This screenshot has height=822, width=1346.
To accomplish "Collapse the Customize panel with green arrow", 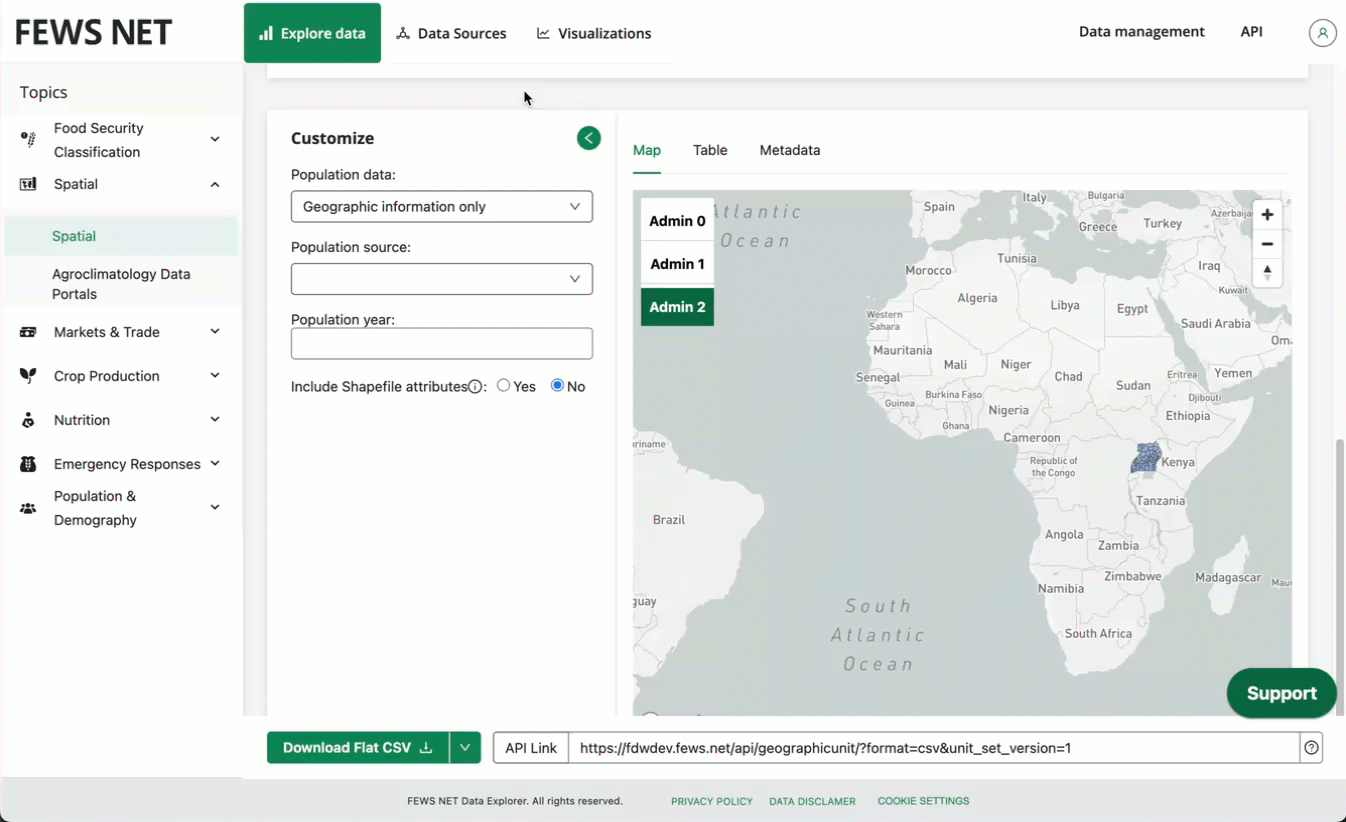I will pos(588,138).
